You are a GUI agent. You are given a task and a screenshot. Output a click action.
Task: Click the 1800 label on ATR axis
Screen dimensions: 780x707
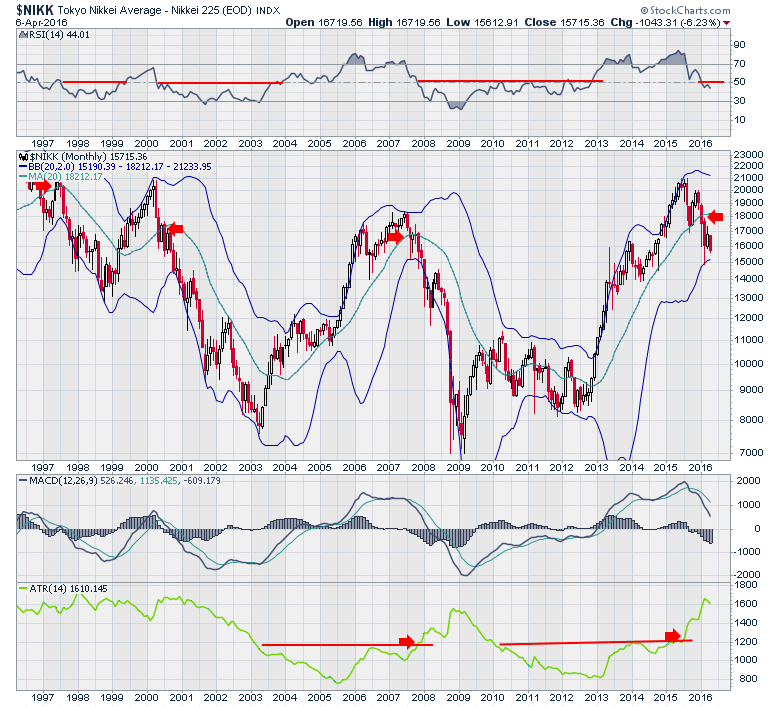(x=745, y=585)
